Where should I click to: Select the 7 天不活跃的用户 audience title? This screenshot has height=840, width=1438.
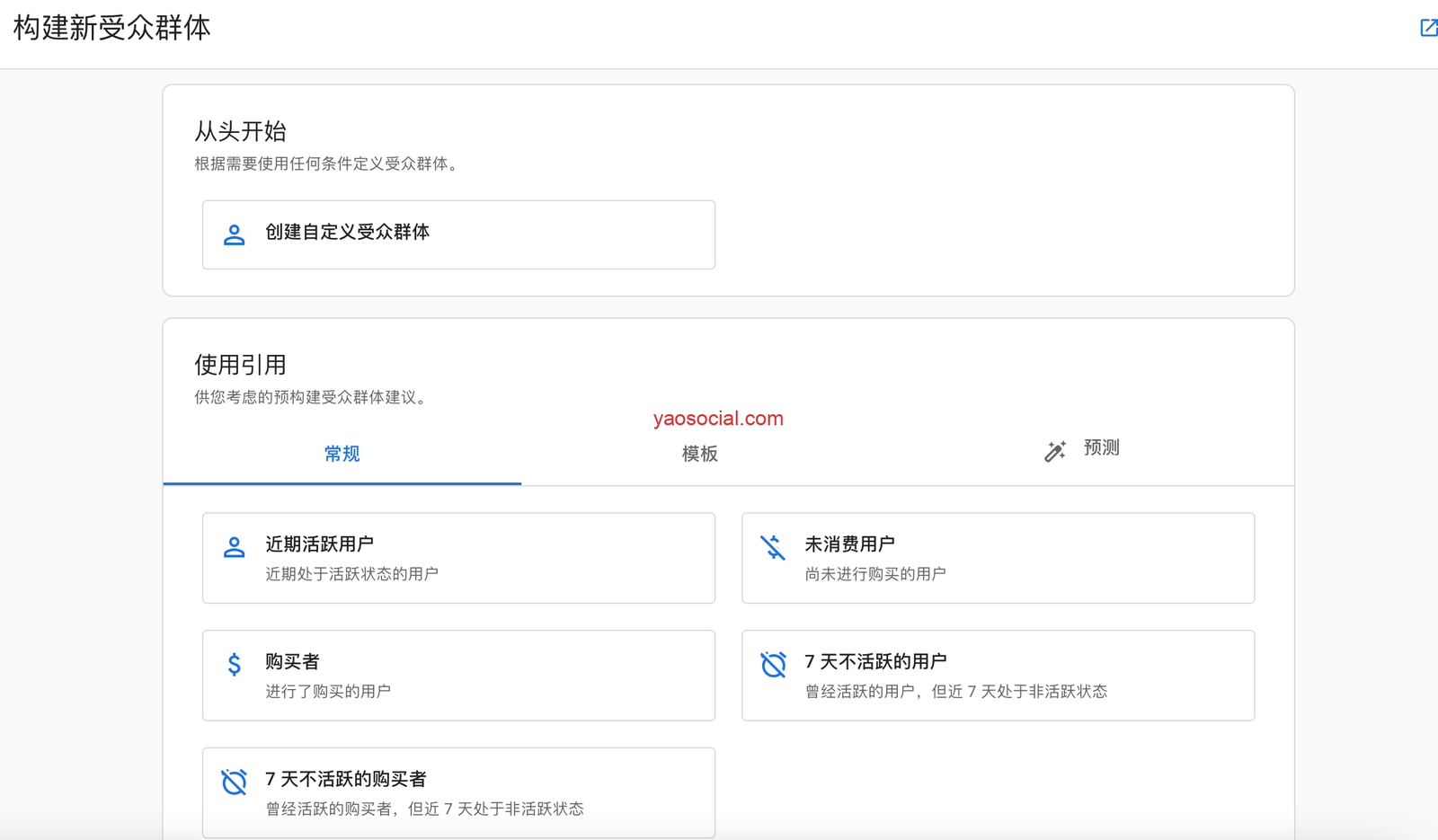[875, 662]
